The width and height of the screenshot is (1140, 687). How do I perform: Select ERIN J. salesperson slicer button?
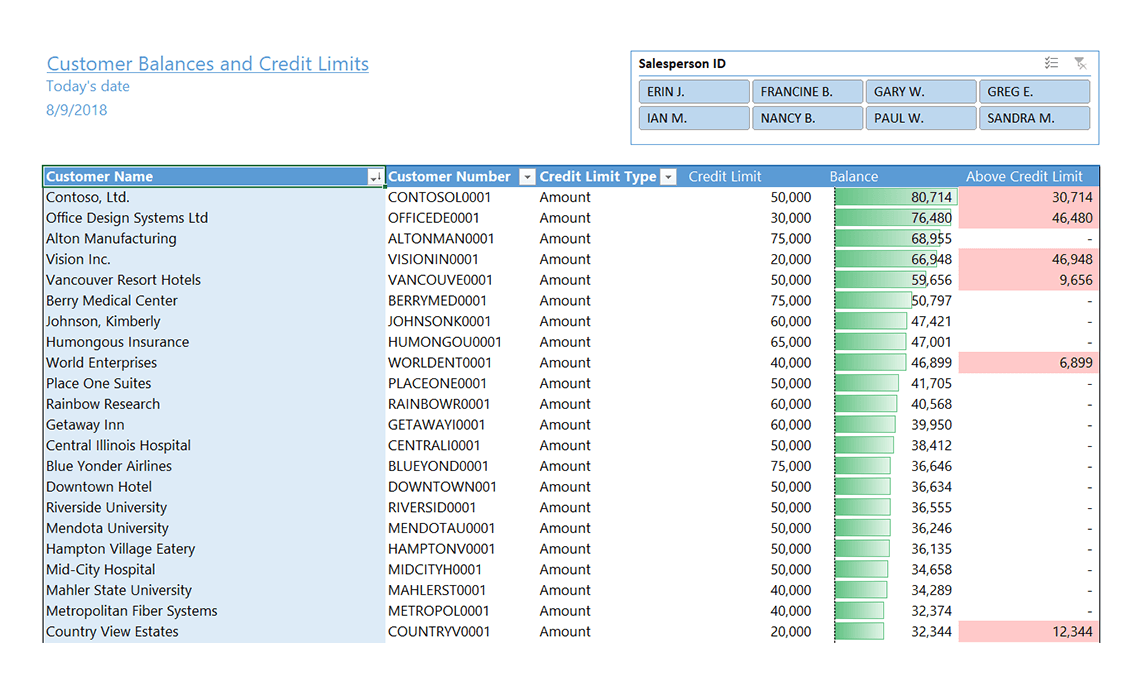pyautogui.click(x=694, y=92)
